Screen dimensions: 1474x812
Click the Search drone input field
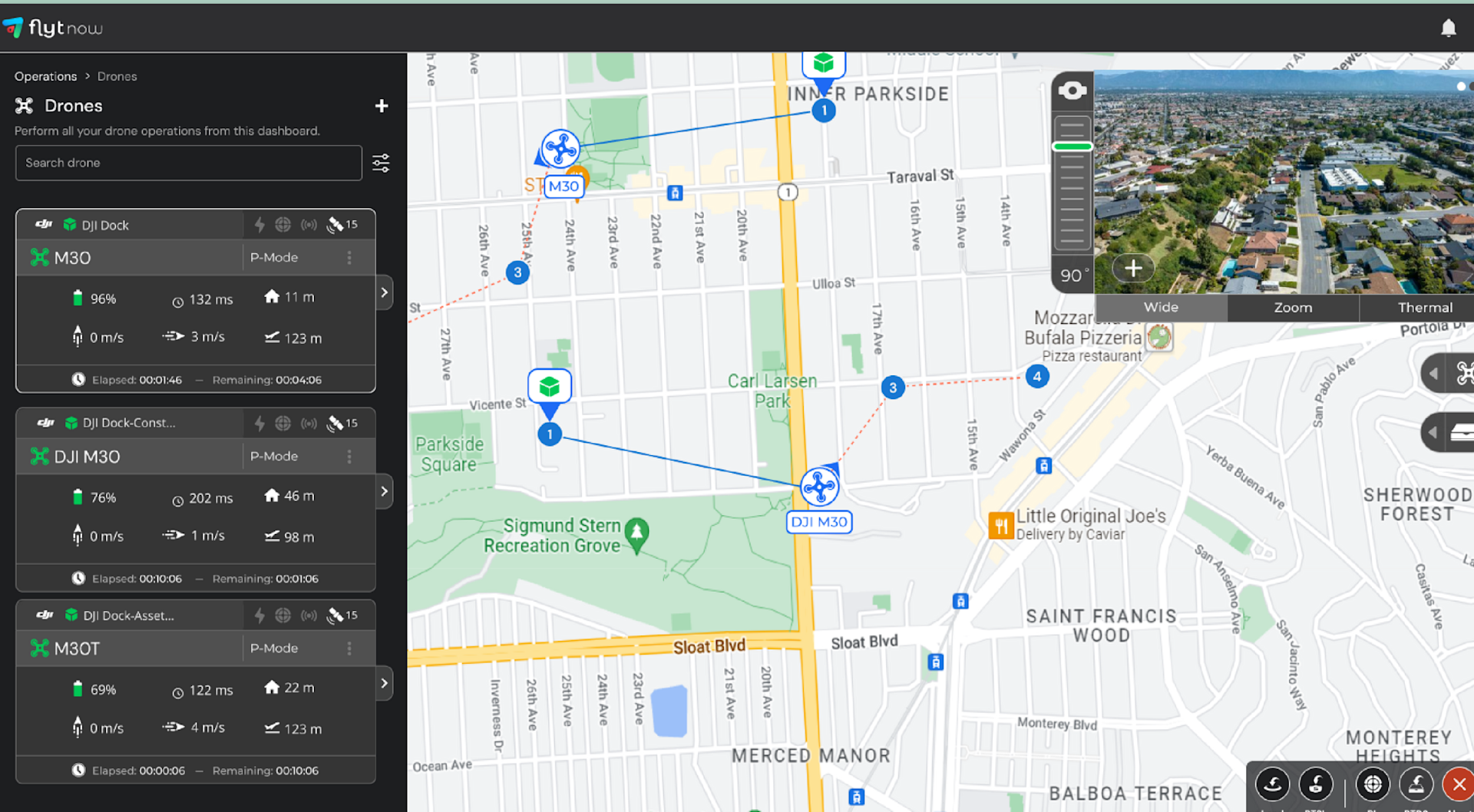tap(189, 163)
